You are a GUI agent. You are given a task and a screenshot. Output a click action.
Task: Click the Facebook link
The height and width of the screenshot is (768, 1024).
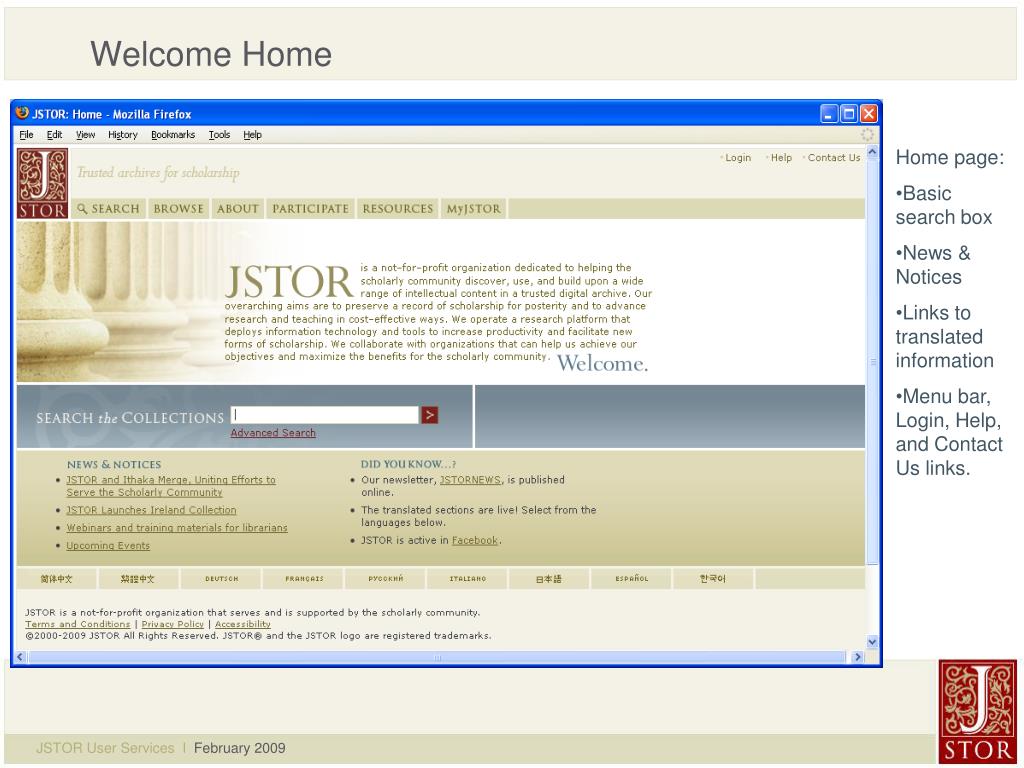475,541
